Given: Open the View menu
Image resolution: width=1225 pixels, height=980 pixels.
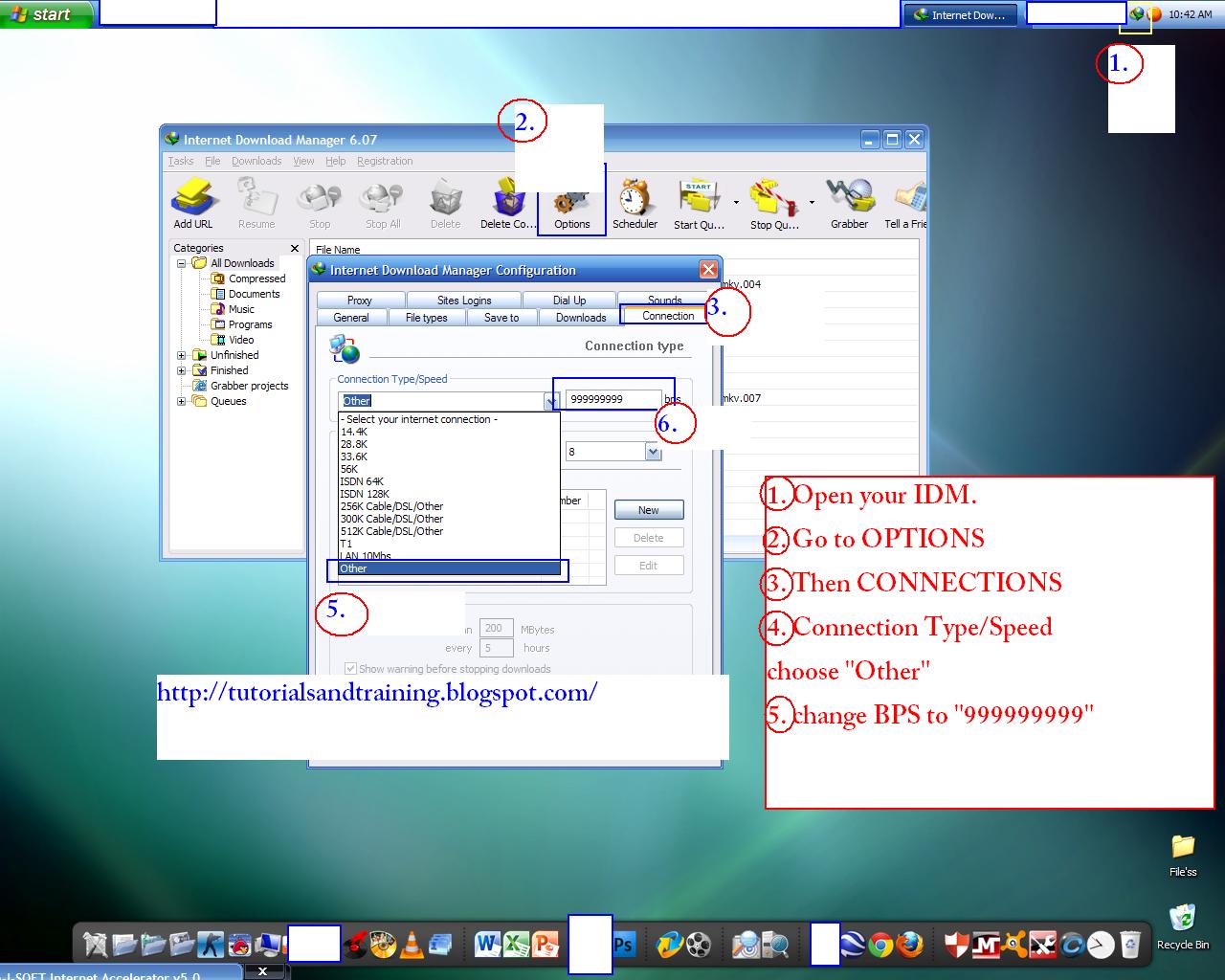Looking at the screenshot, I should click(303, 161).
